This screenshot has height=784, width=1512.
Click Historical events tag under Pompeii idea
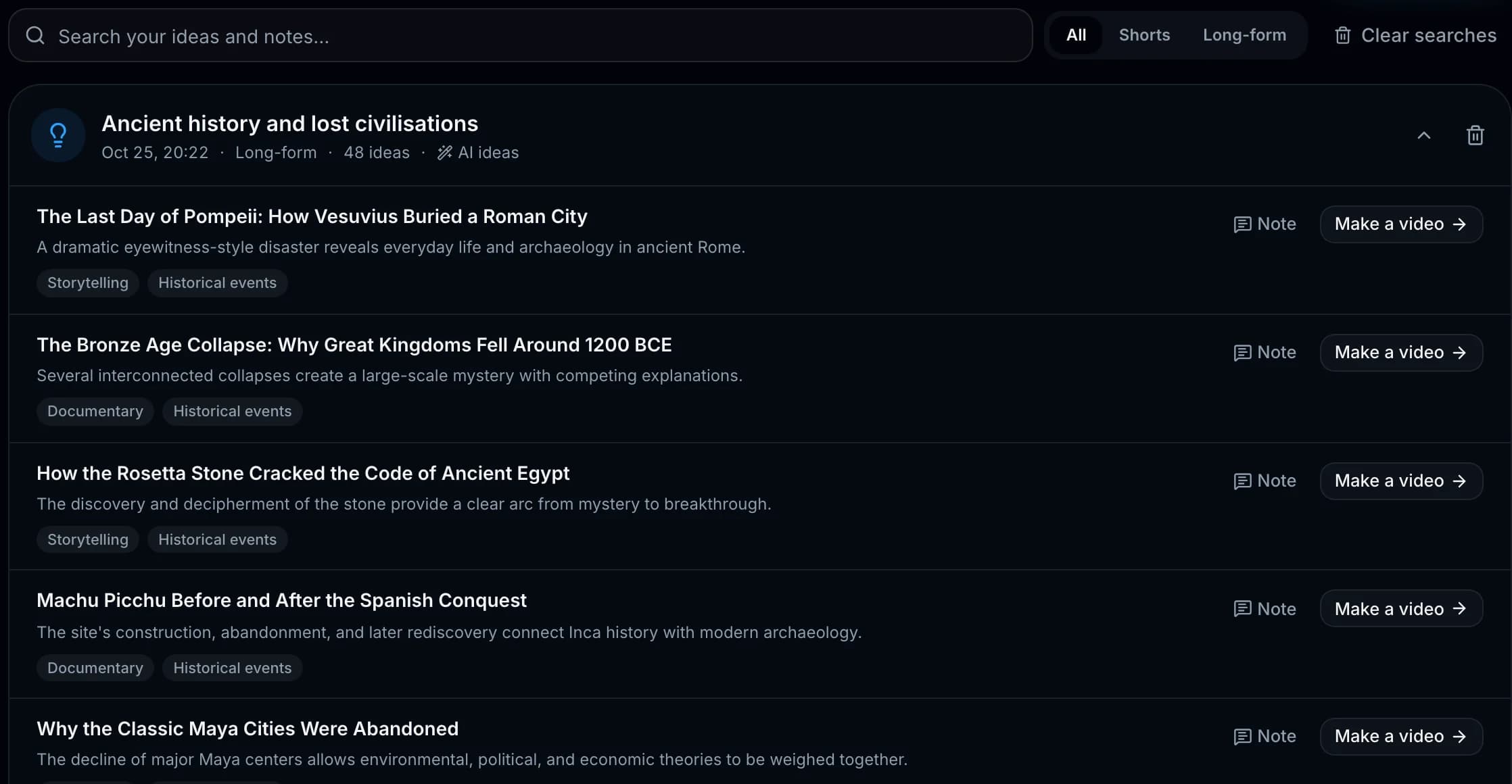217,283
